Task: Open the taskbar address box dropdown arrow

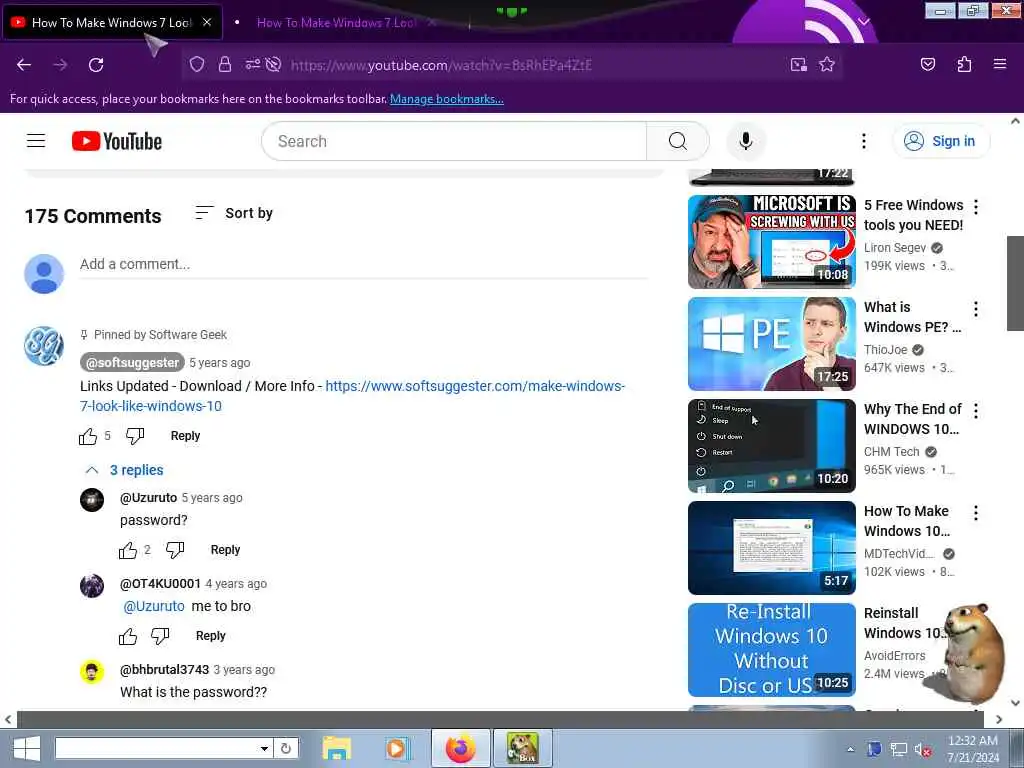Action: (x=264, y=748)
